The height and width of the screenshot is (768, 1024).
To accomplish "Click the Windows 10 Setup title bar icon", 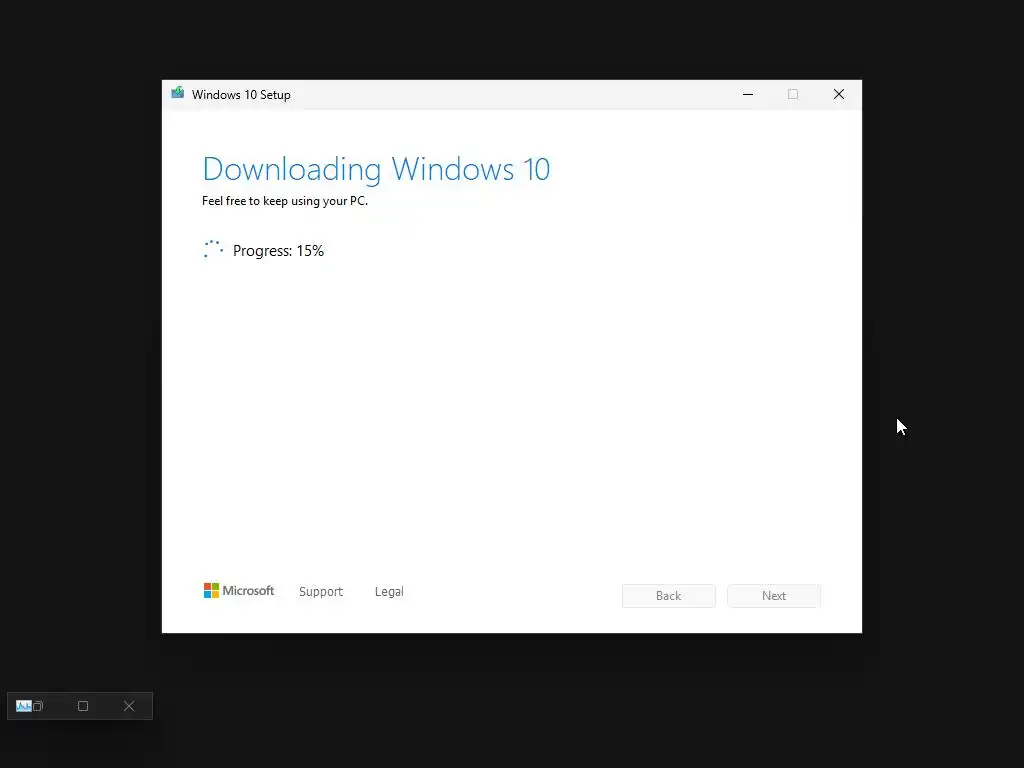I will coord(178,93).
